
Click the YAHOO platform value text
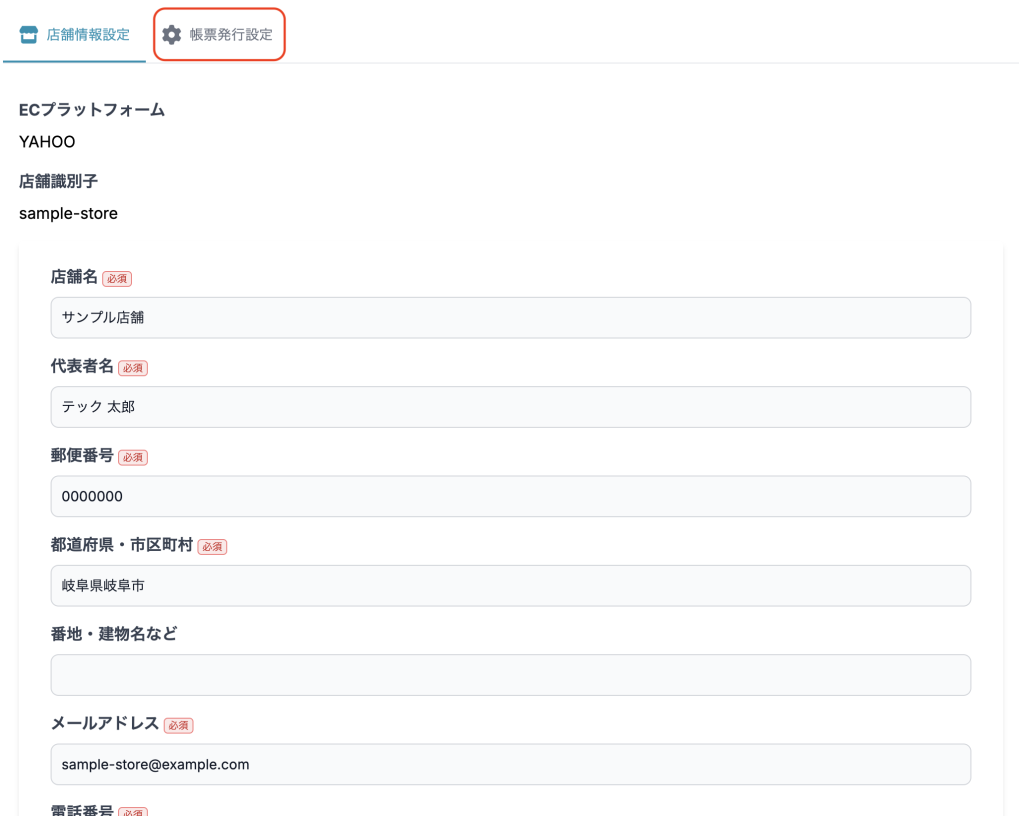pos(47,142)
